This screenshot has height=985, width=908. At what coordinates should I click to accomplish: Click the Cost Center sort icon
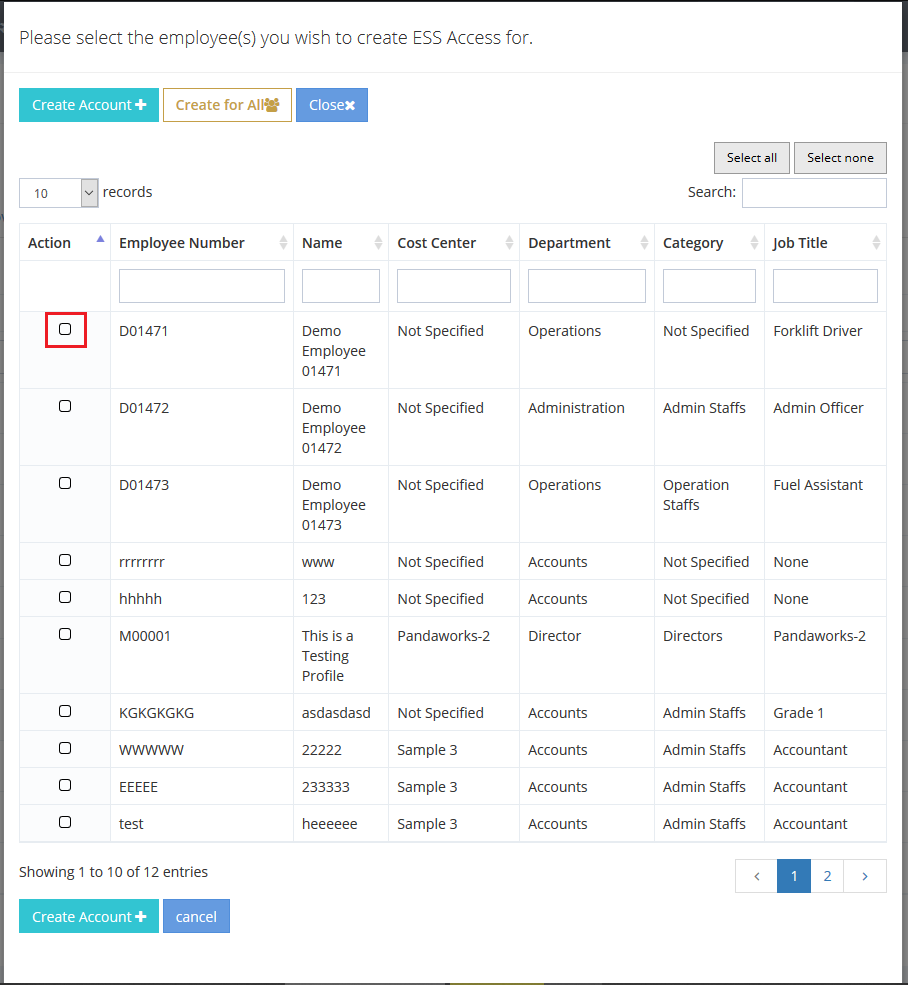pos(509,243)
